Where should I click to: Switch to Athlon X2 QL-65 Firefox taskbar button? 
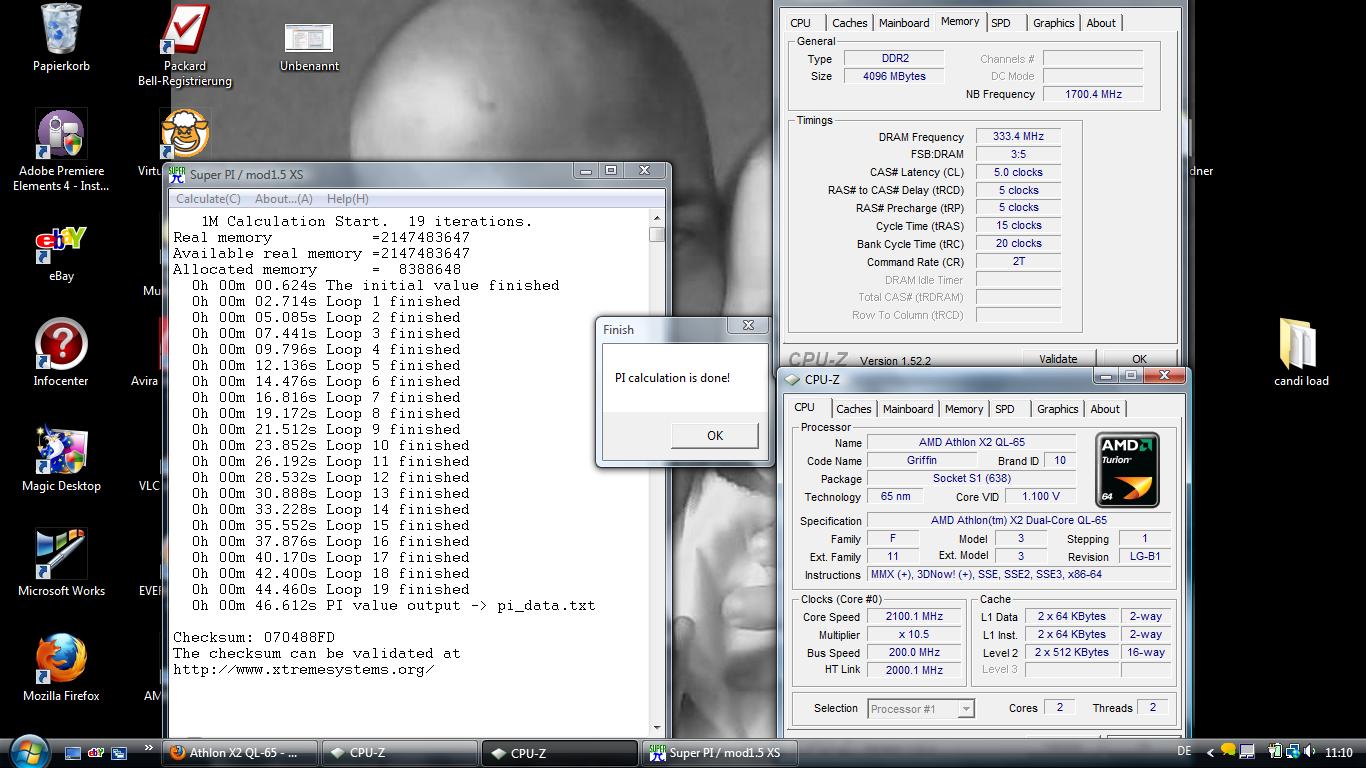point(240,753)
